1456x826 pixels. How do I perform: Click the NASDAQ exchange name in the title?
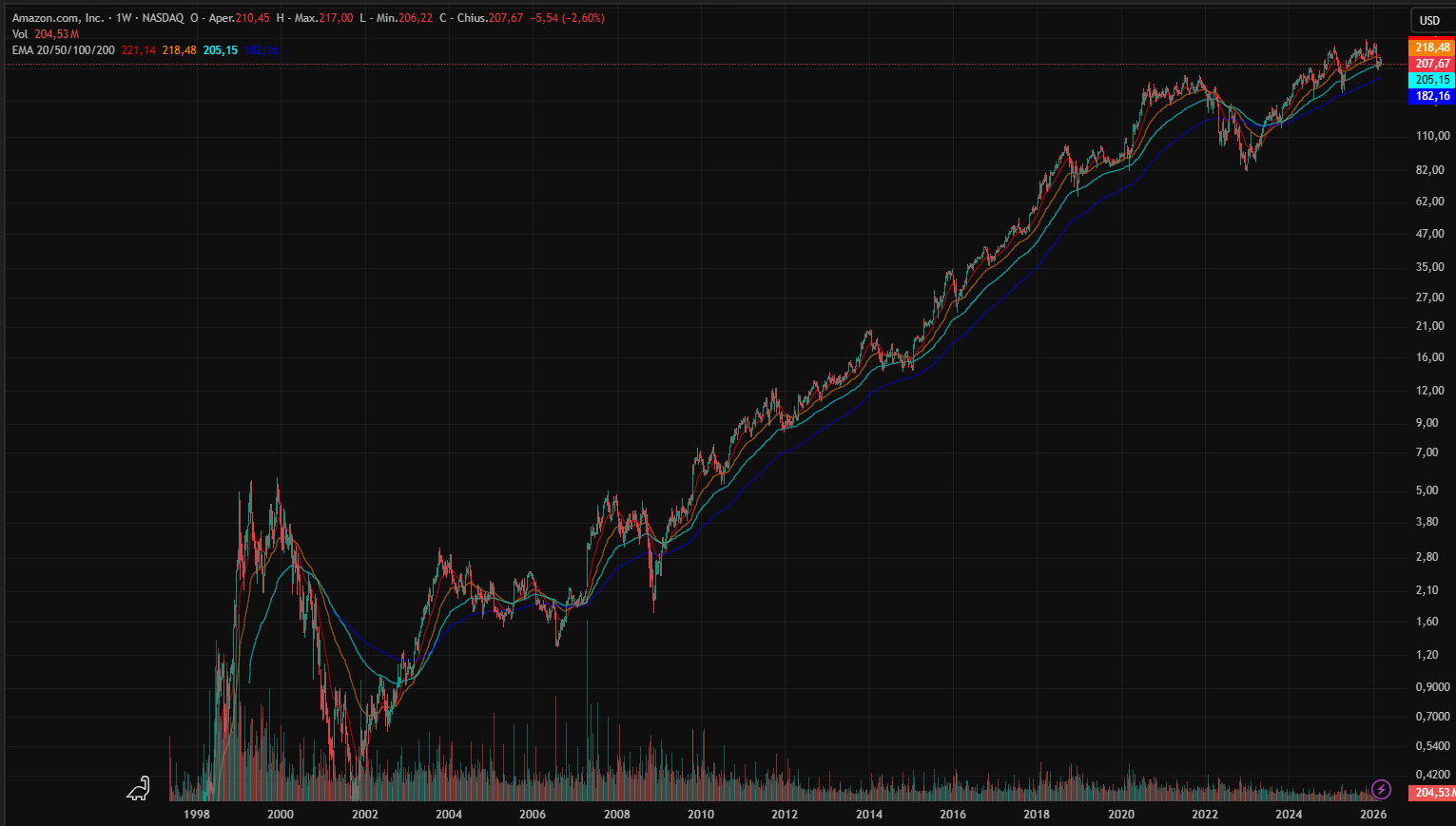pos(163,18)
